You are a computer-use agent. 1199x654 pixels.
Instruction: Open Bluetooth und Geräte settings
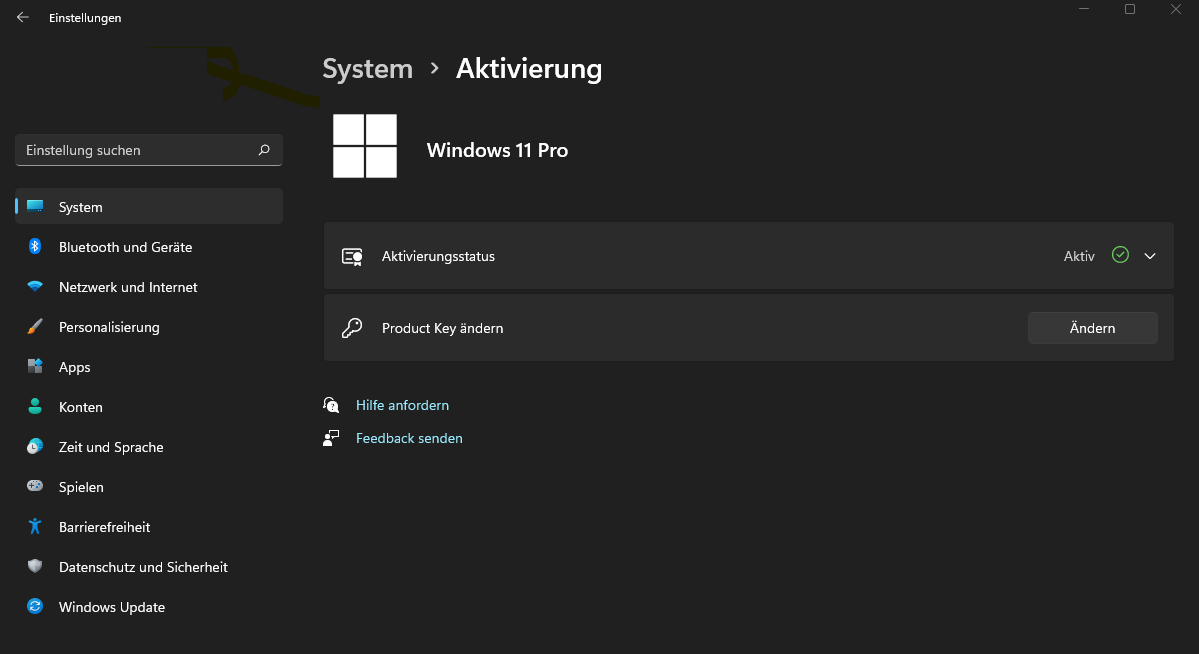149,247
